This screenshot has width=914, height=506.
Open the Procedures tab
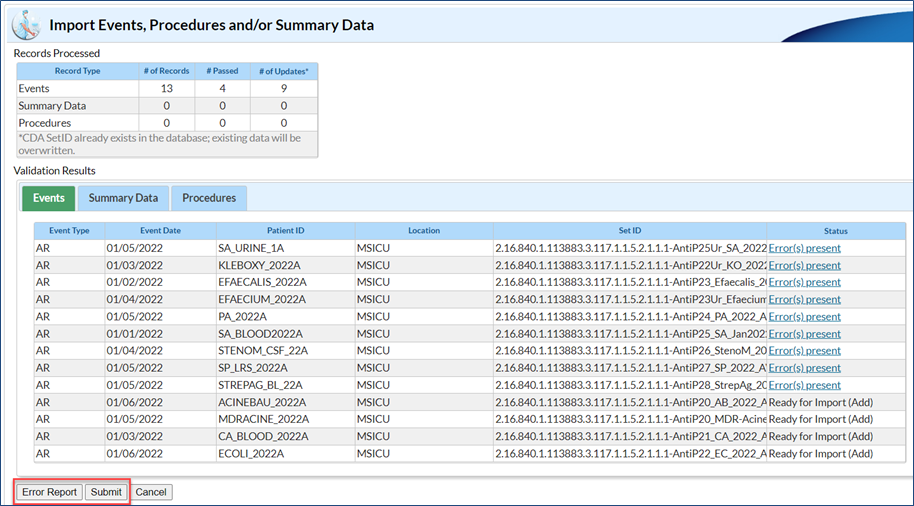click(209, 198)
